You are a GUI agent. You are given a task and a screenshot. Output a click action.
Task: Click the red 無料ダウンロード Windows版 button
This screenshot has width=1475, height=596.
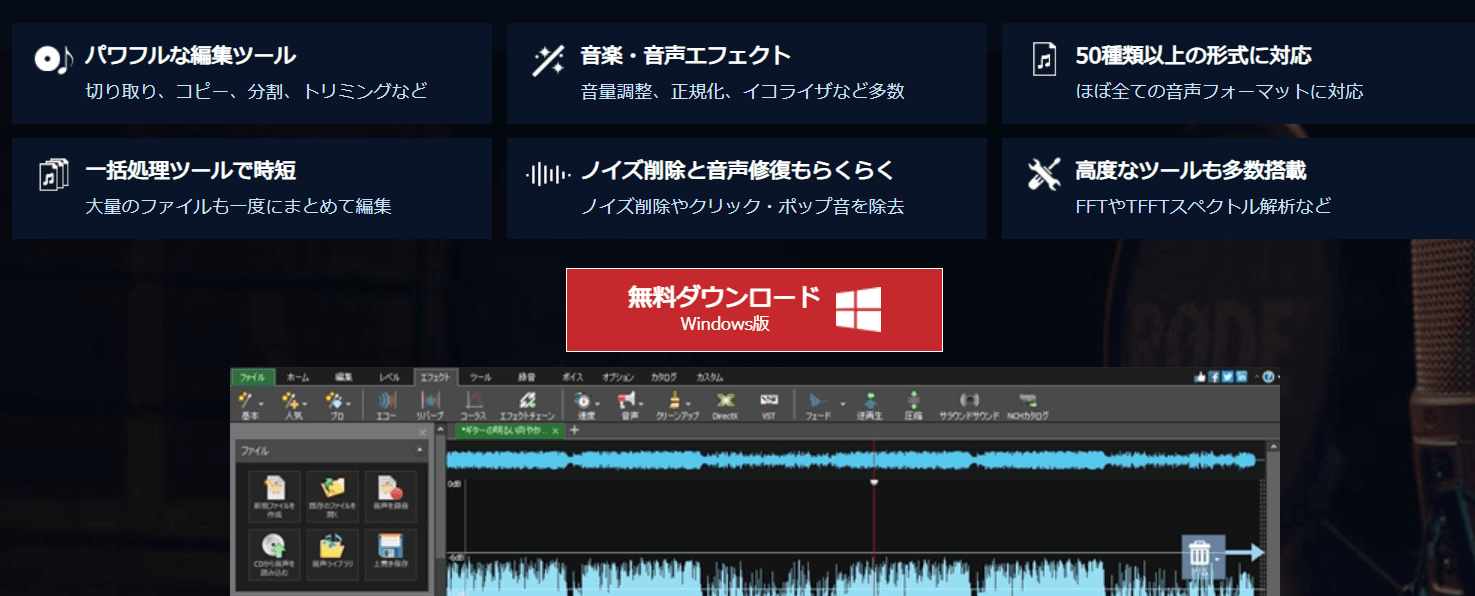[754, 310]
